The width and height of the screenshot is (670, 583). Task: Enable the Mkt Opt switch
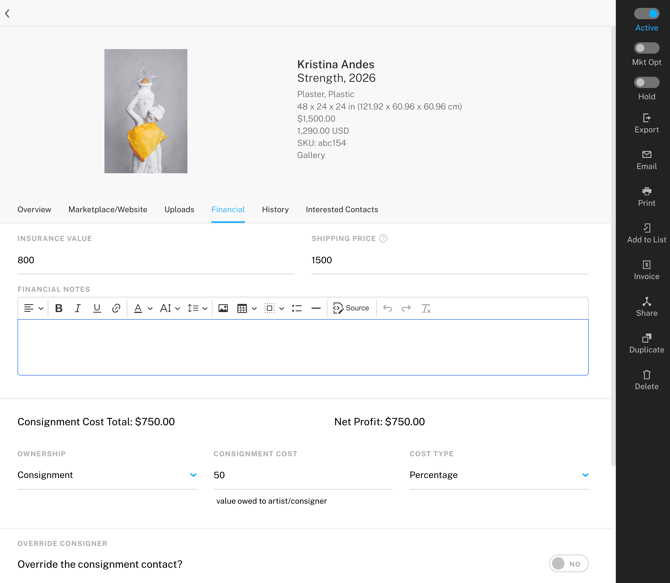(x=646, y=48)
